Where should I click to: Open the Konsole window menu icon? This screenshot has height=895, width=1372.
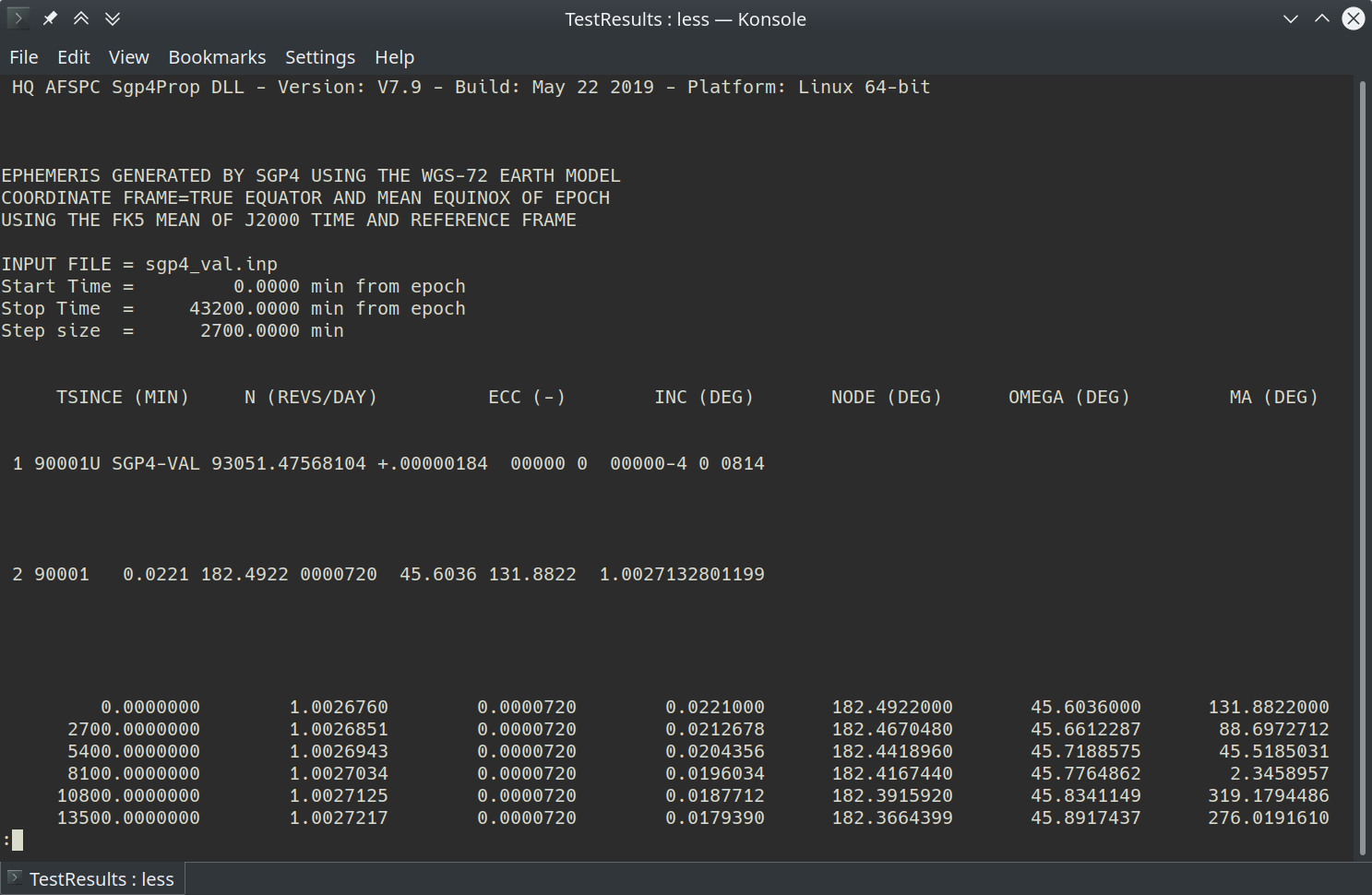tap(18, 18)
